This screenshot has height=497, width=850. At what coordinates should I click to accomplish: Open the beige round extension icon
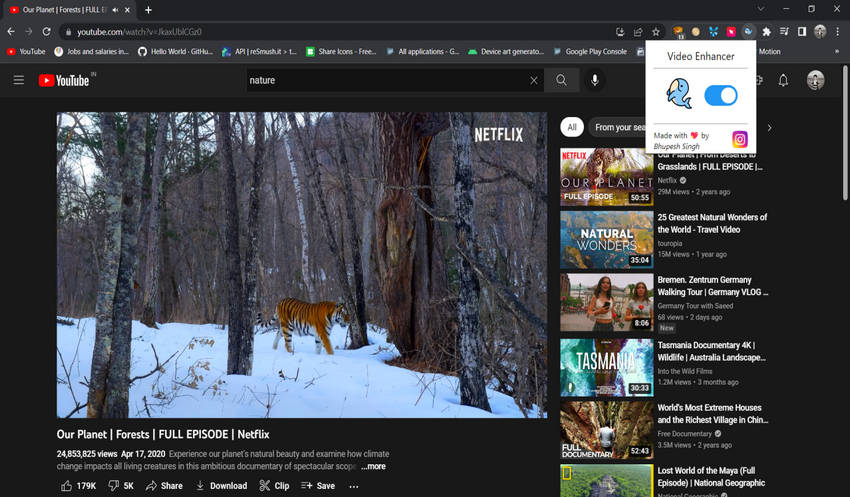(x=696, y=32)
